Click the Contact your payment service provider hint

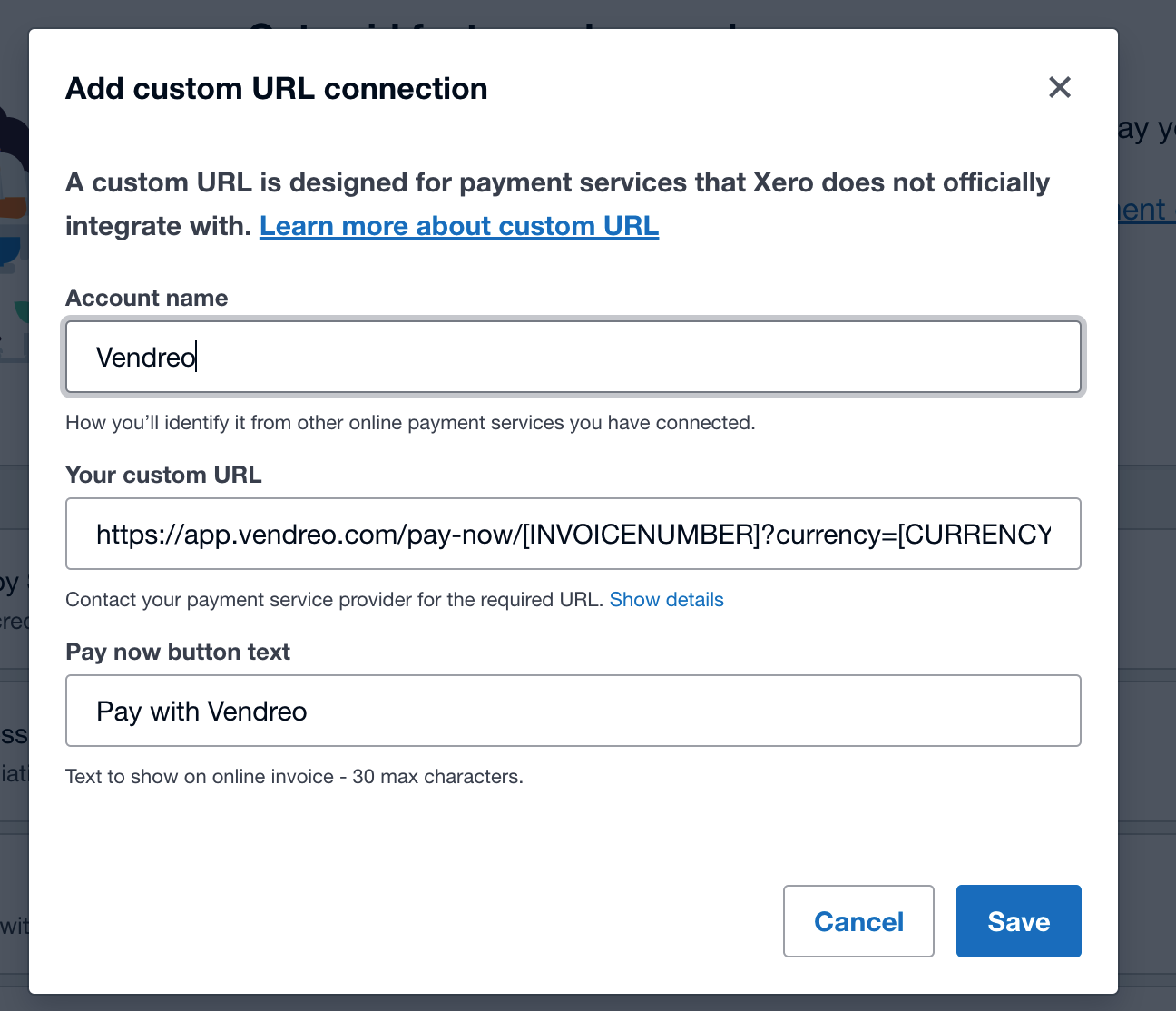pyautogui.click(x=334, y=600)
